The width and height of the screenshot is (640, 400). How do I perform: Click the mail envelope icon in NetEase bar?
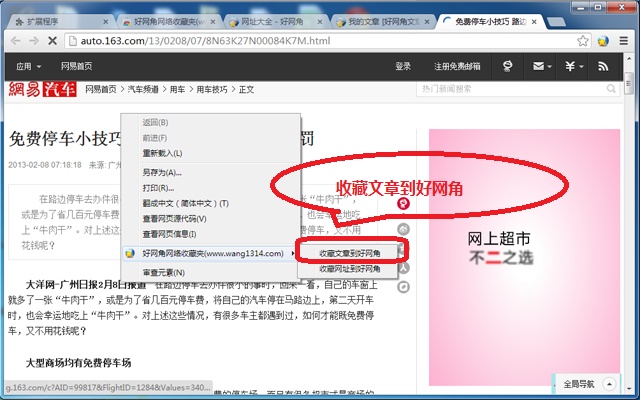tap(538, 66)
